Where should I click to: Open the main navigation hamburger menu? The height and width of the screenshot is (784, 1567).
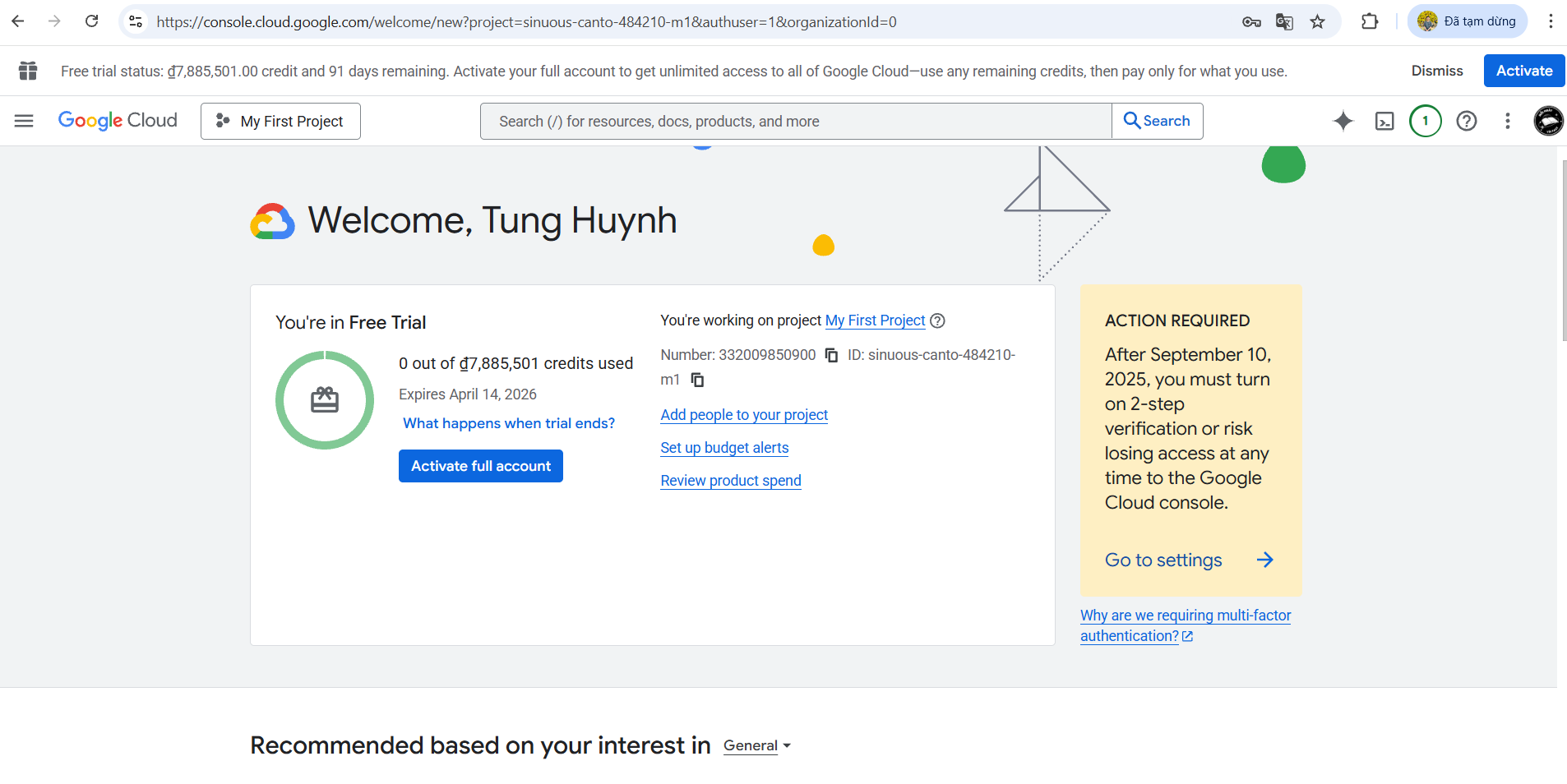point(24,121)
